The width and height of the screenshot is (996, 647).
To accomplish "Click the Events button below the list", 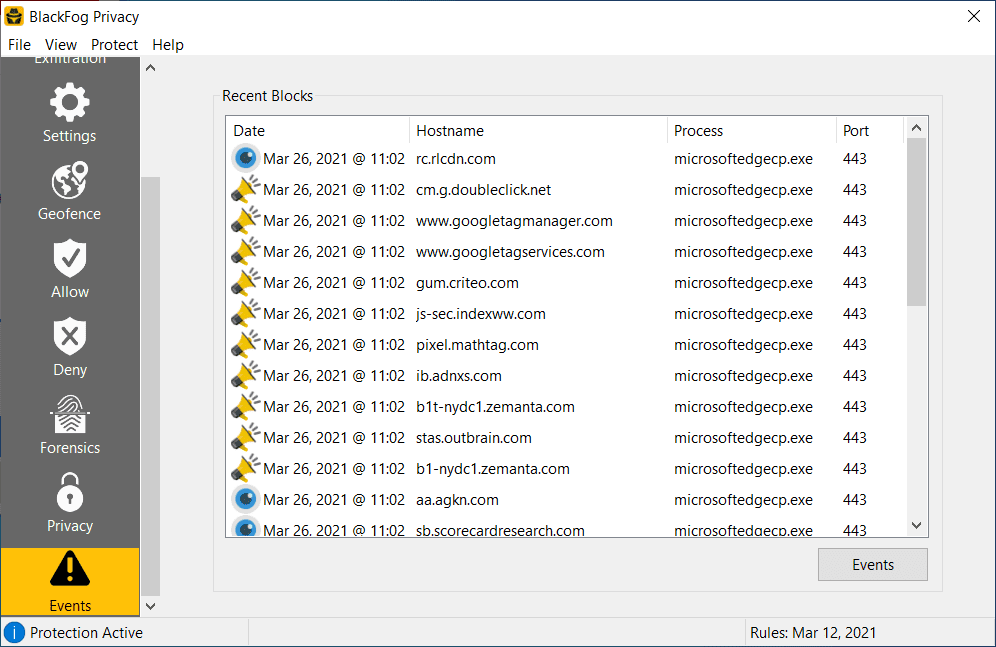I will click(873, 564).
